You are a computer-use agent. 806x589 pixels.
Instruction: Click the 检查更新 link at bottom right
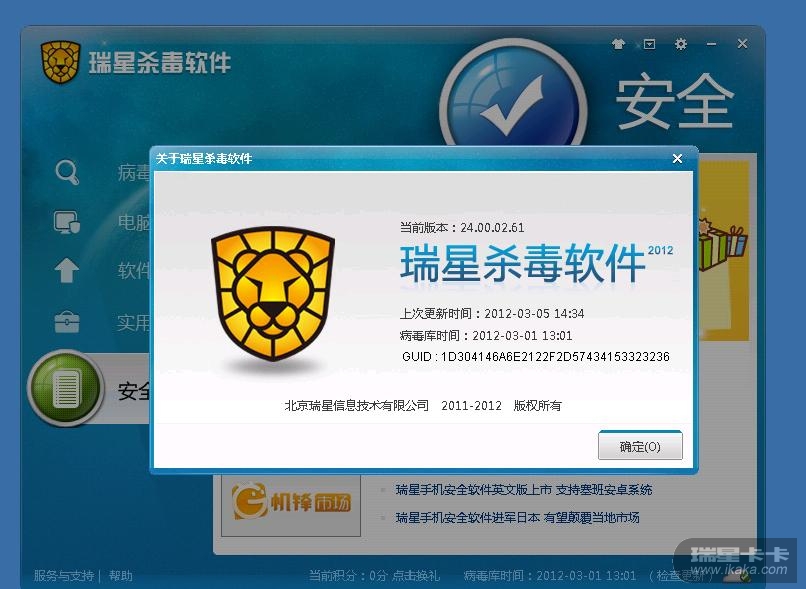click(682, 576)
